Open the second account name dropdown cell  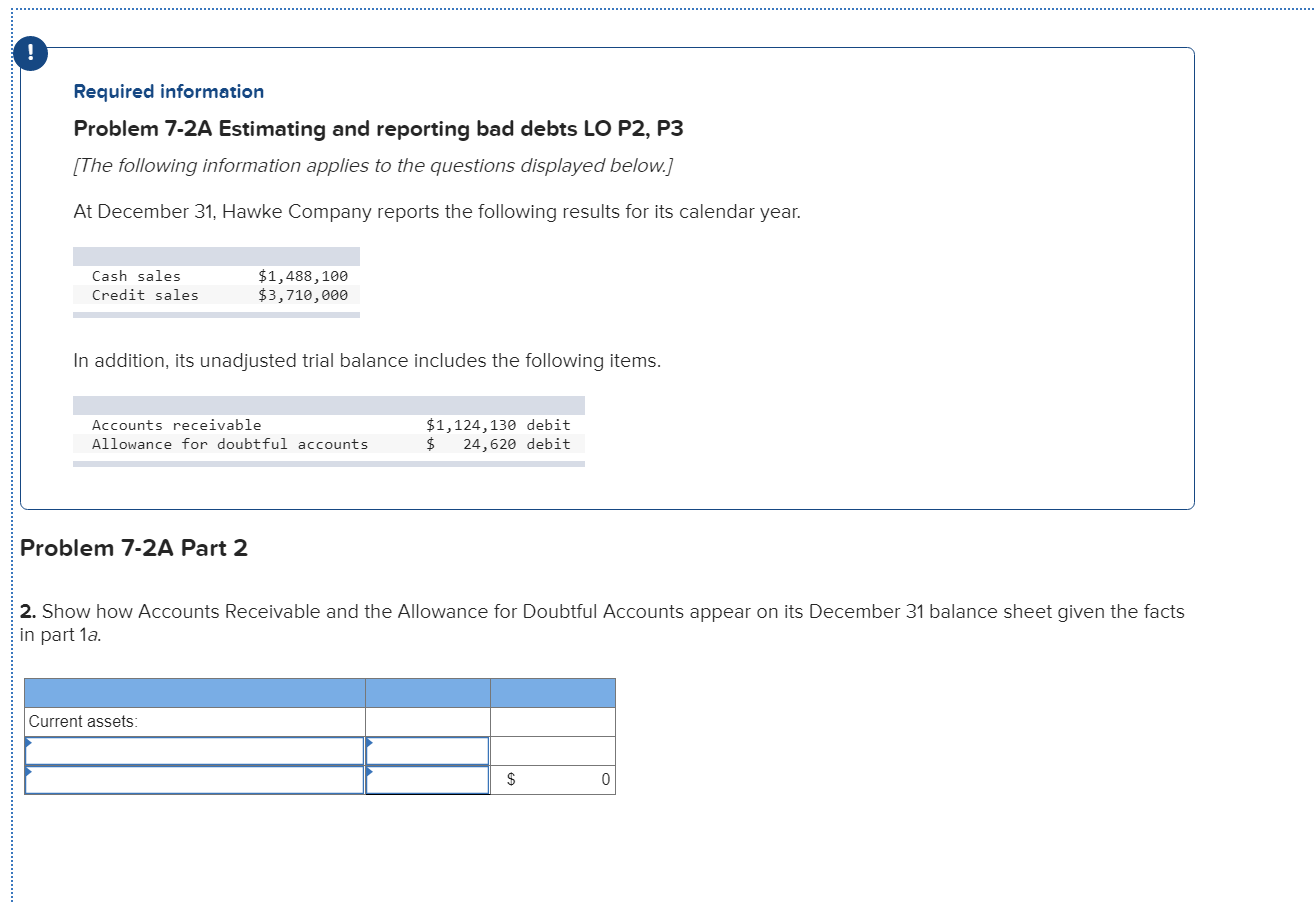pyautogui.click(x=195, y=779)
